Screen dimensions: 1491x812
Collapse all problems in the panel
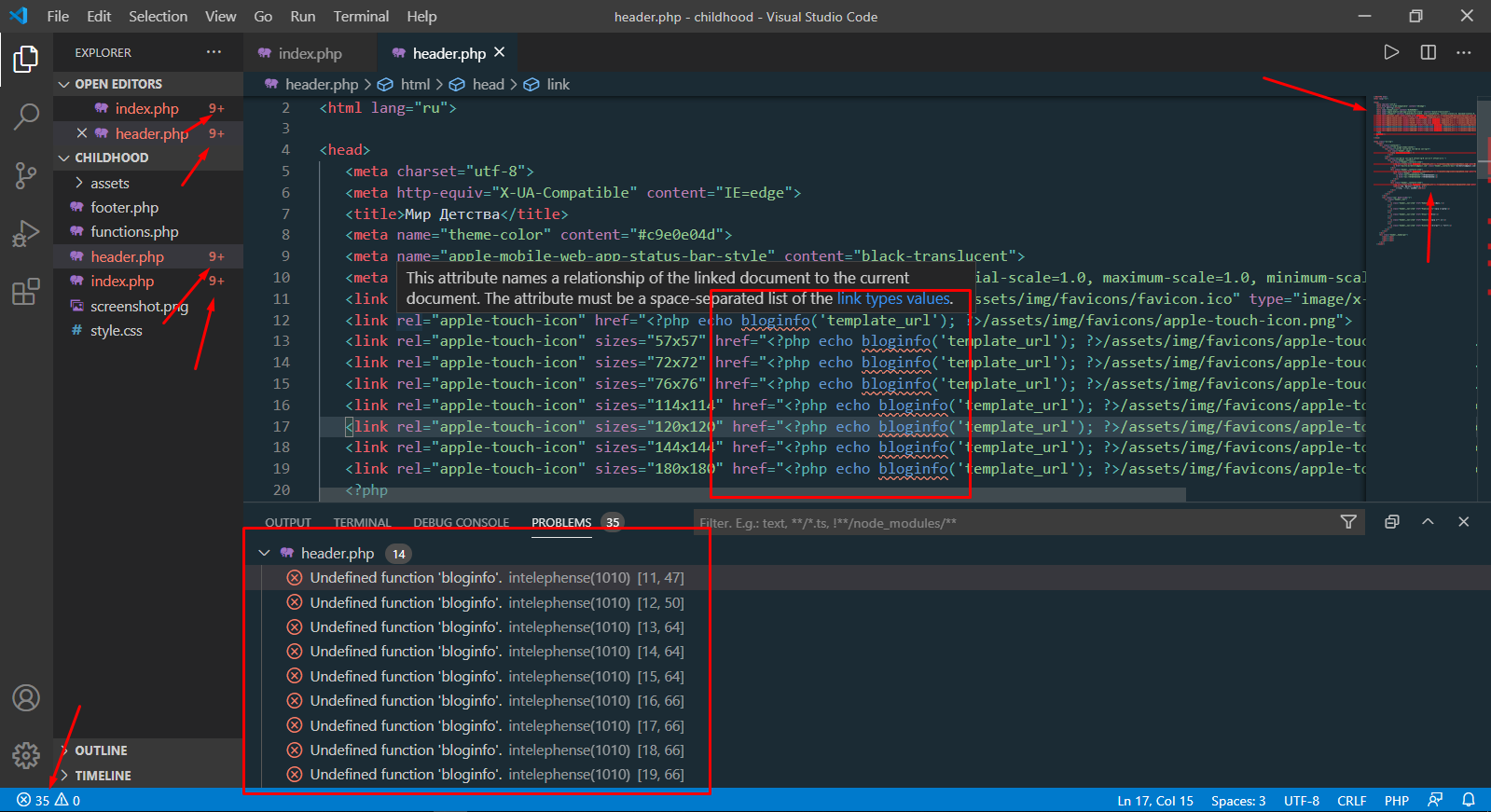tap(1391, 522)
